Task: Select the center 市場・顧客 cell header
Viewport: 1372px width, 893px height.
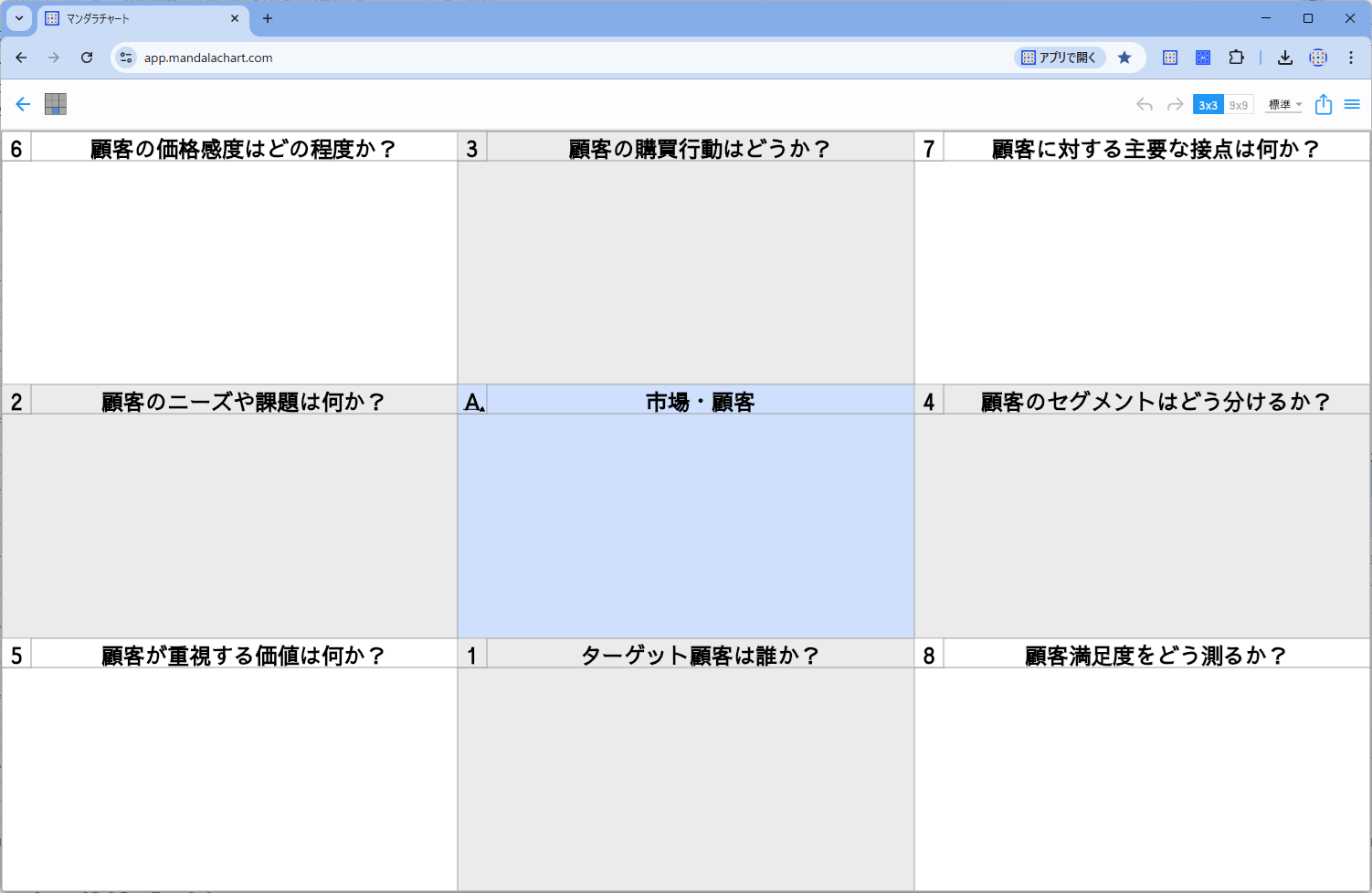Action: point(700,402)
